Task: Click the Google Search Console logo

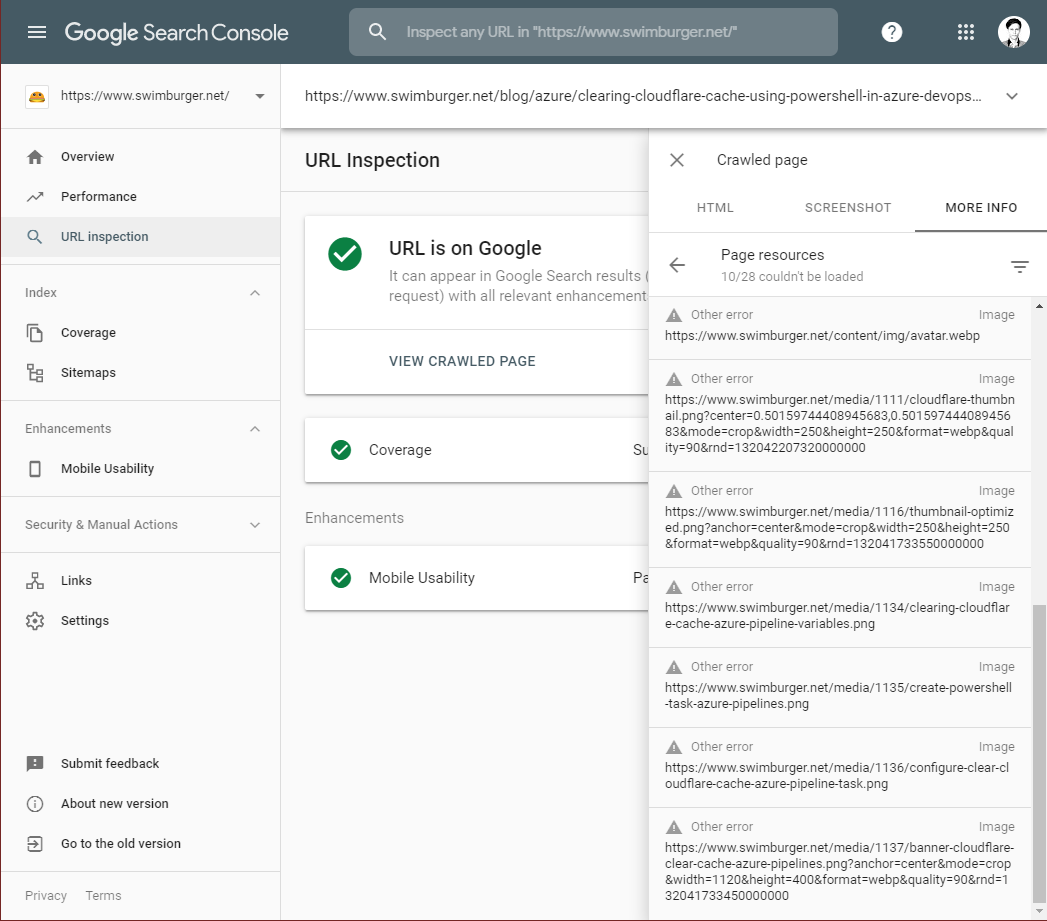Action: (x=176, y=32)
